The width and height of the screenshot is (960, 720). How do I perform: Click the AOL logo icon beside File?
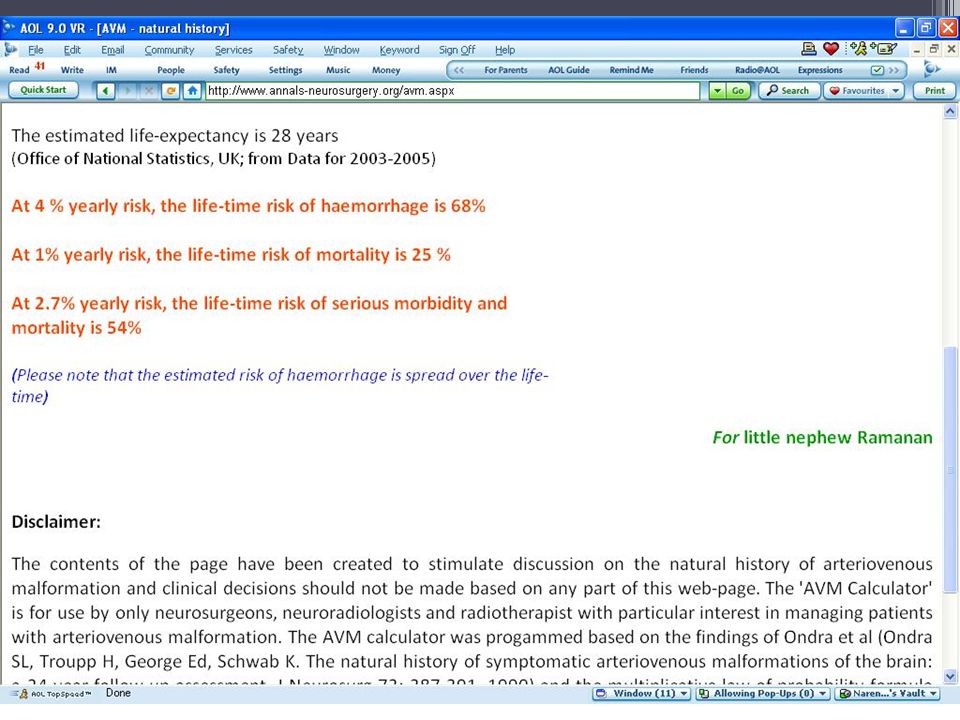coord(10,50)
